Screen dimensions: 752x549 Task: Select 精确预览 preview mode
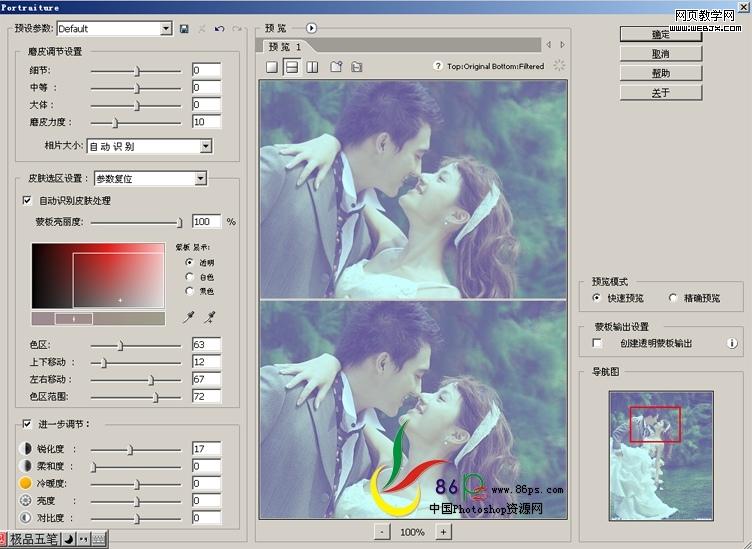click(x=673, y=298)
